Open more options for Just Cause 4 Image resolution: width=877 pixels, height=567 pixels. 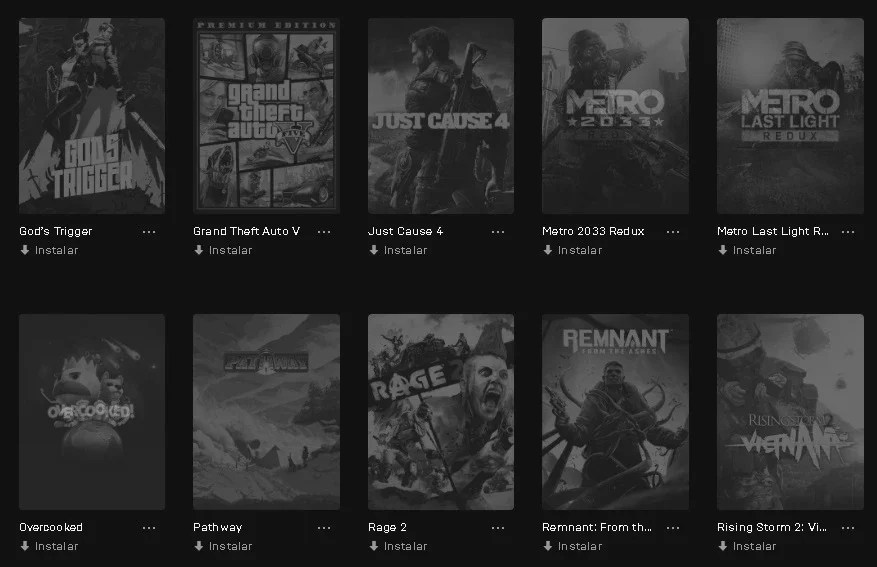click(498, 231)
